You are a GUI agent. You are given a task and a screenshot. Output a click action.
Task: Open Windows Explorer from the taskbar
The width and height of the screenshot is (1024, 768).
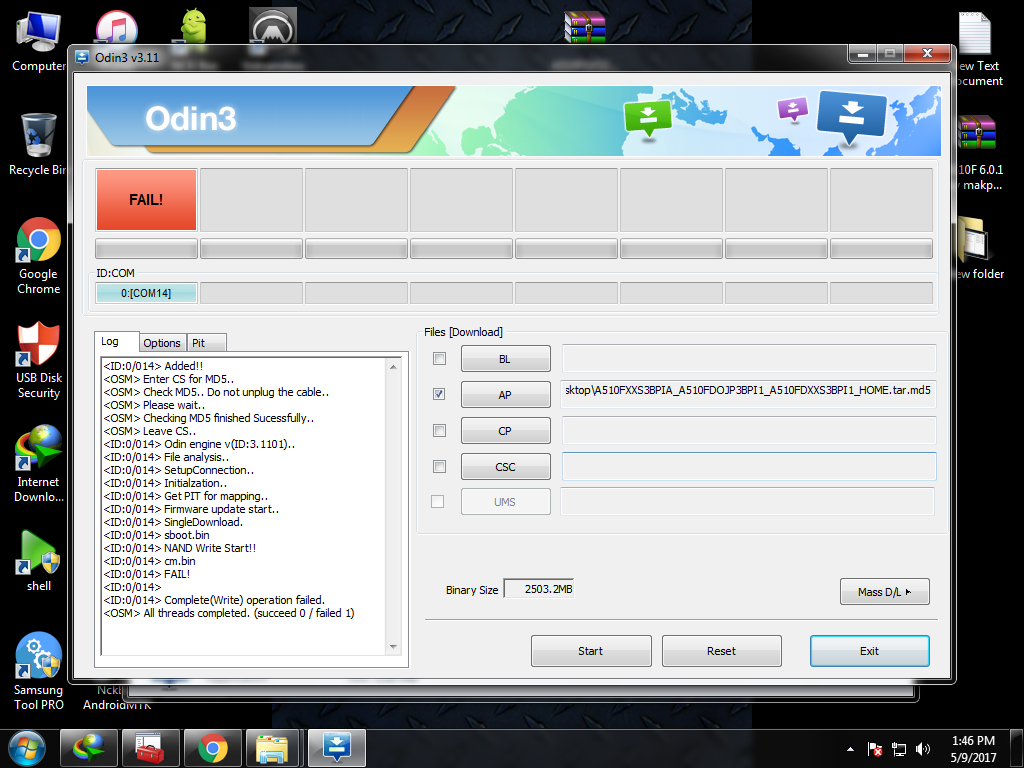[272, 747]
